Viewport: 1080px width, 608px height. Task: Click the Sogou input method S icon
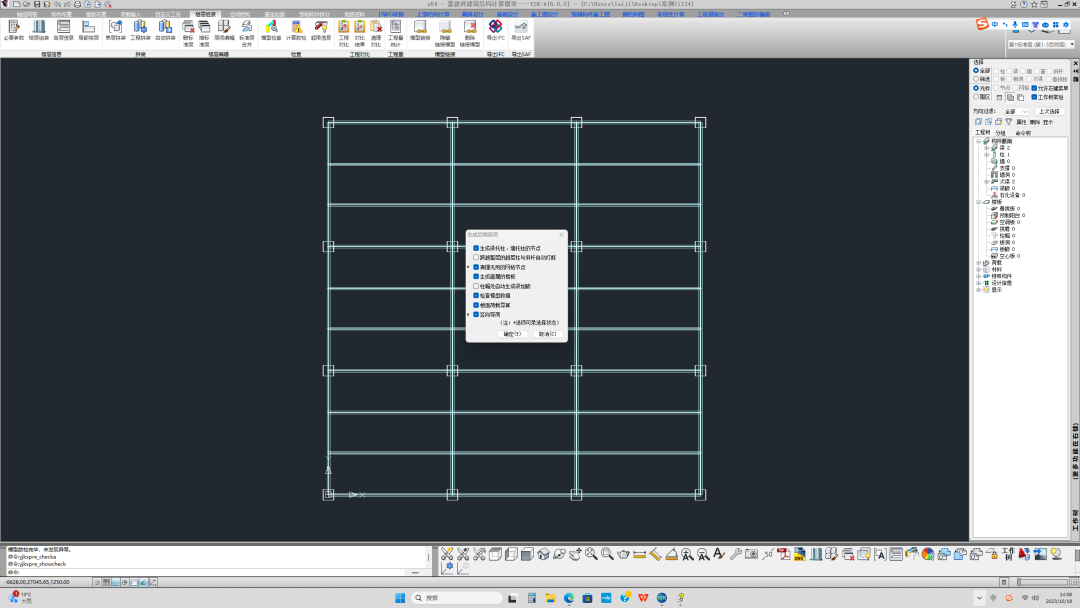[982, 24]
